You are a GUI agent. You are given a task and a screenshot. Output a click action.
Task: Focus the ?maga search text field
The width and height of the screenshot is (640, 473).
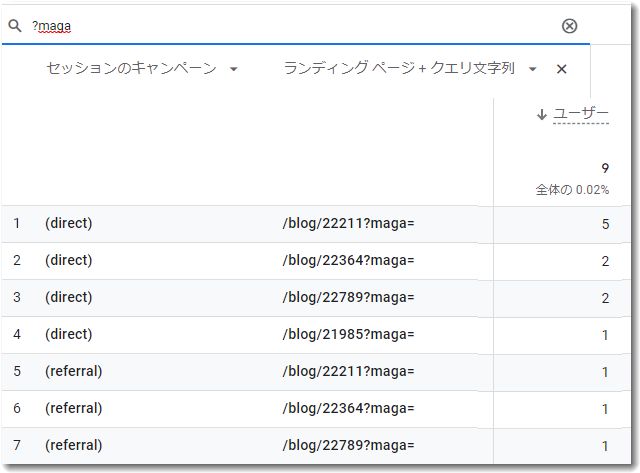pos(286,26)
